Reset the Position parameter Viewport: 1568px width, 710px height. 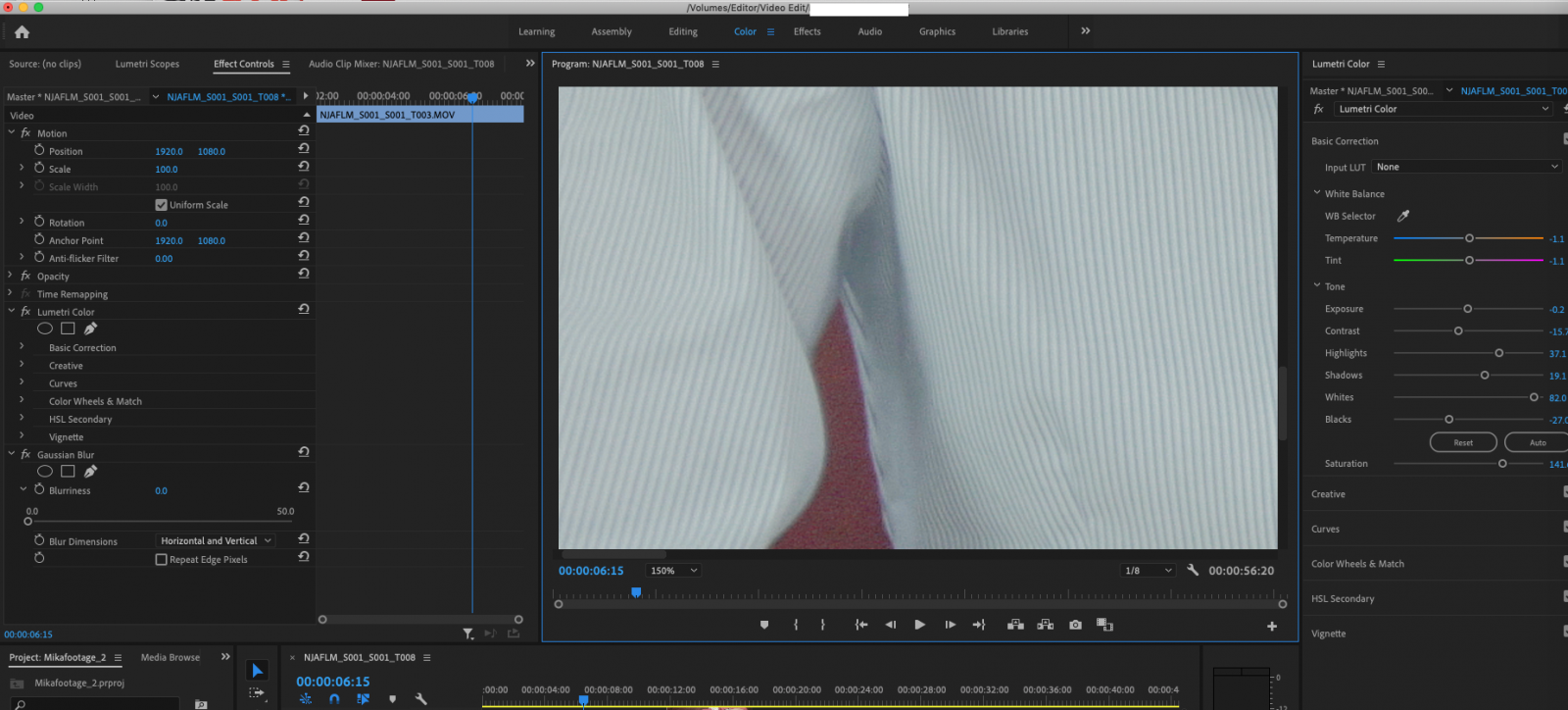click(x=304, y=149)
